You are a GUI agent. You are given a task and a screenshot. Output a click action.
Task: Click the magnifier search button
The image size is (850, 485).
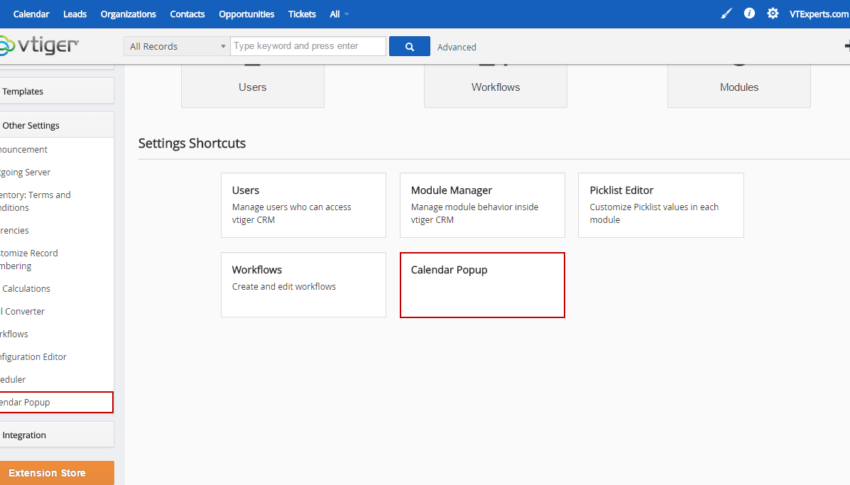409,46
